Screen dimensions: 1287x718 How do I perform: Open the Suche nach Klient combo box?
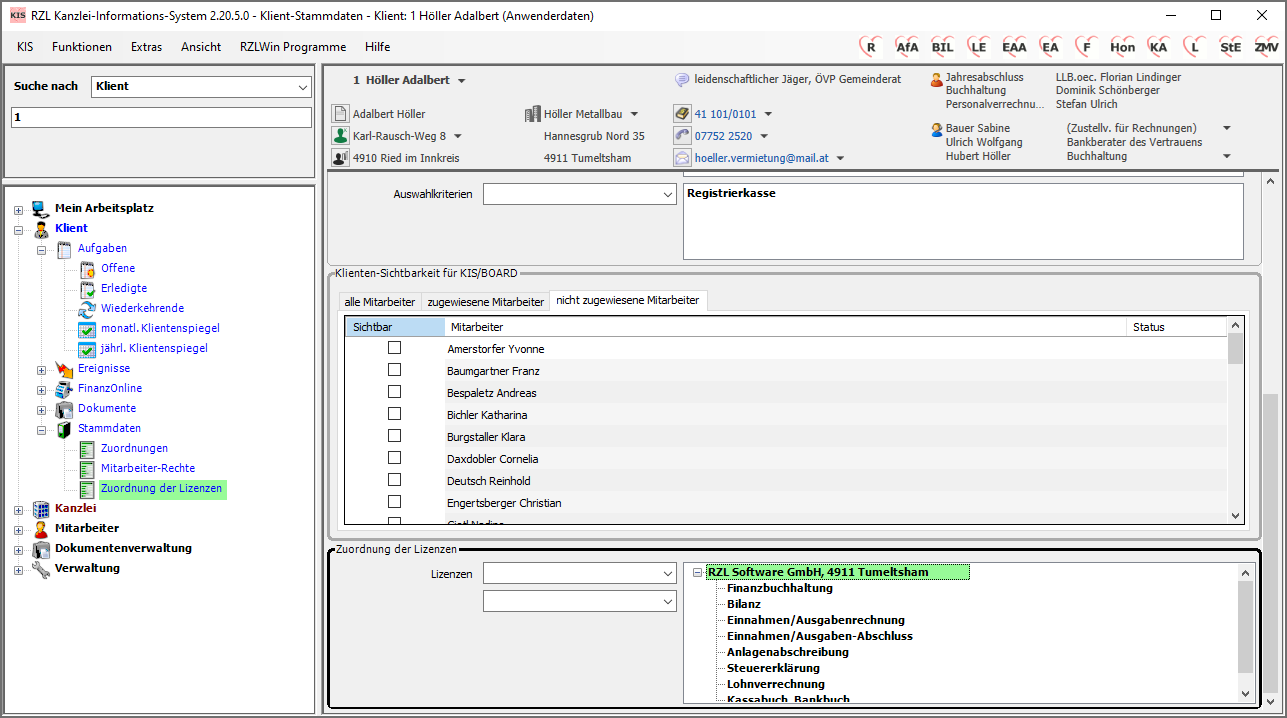pyautogui.click(x=201, y=87)
